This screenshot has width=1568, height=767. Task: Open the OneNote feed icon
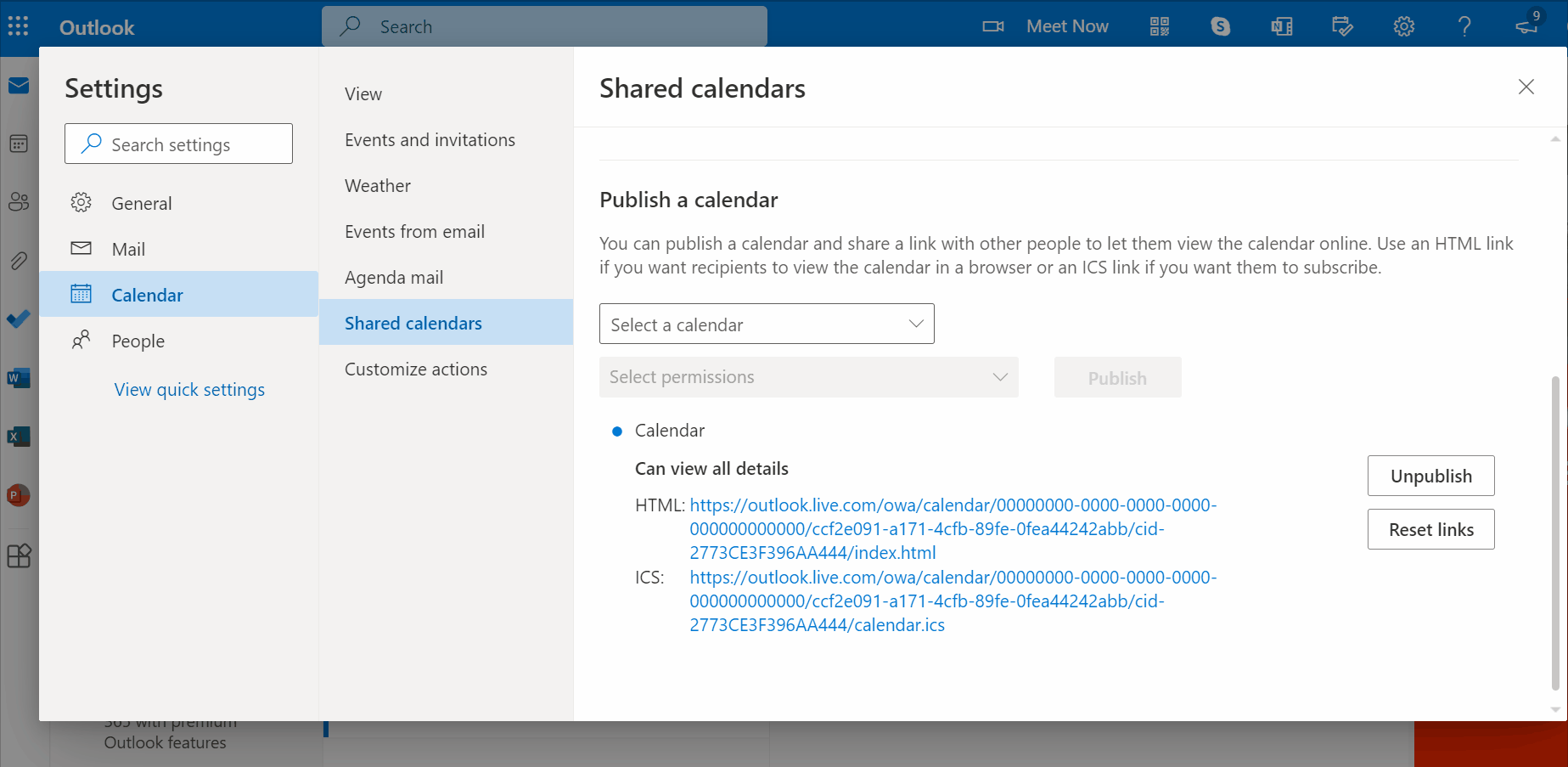1282,26
